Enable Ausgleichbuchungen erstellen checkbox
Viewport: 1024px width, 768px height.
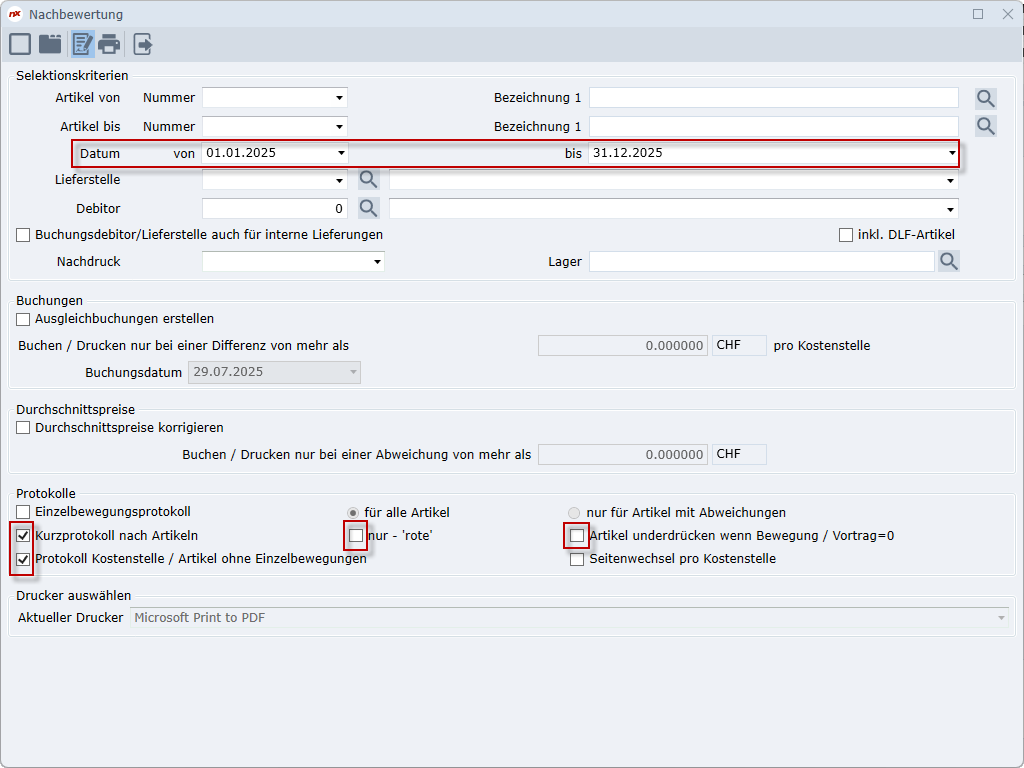[x=23, y=319]
